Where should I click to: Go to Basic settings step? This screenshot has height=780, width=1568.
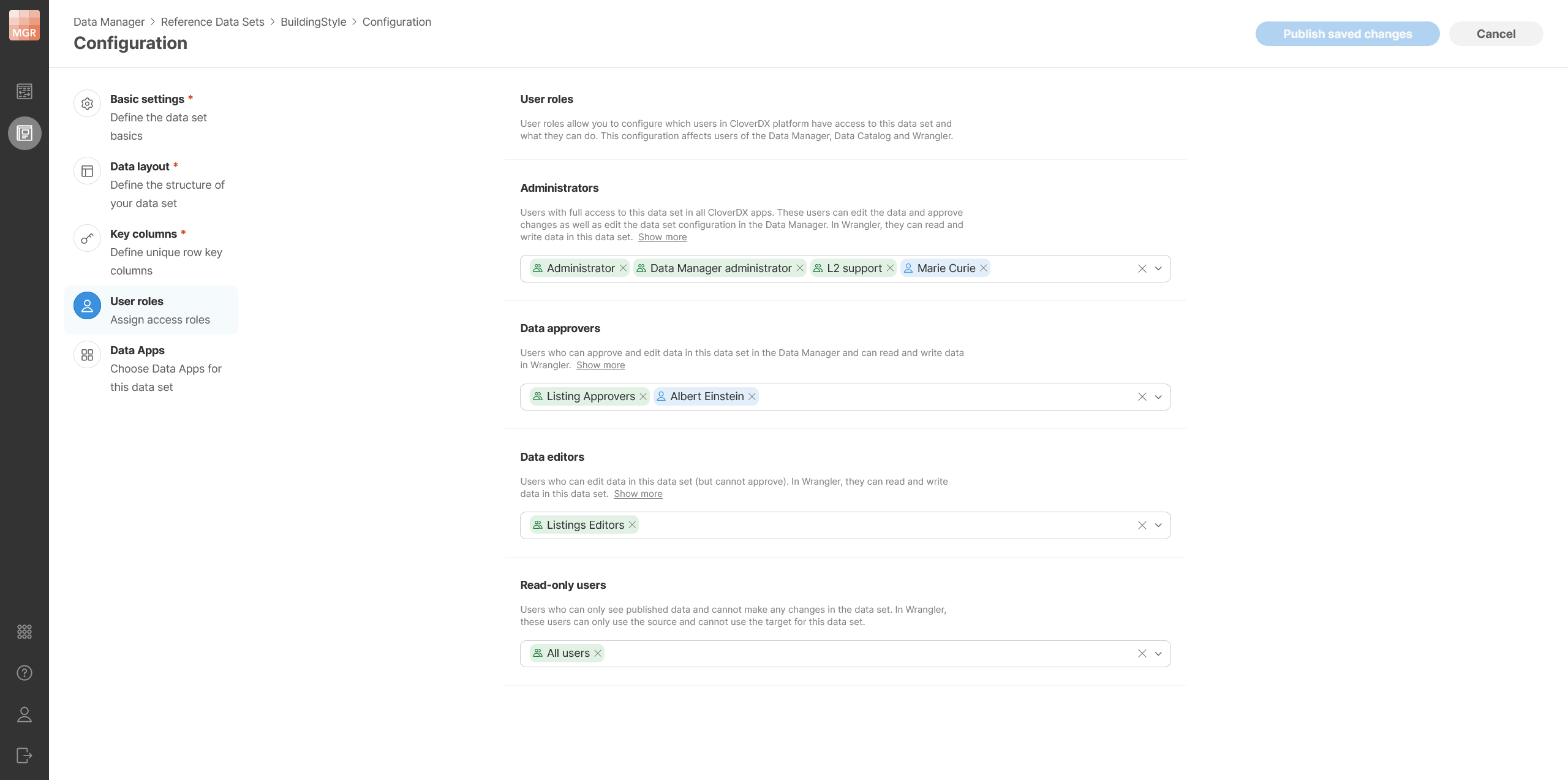point(151,117)
